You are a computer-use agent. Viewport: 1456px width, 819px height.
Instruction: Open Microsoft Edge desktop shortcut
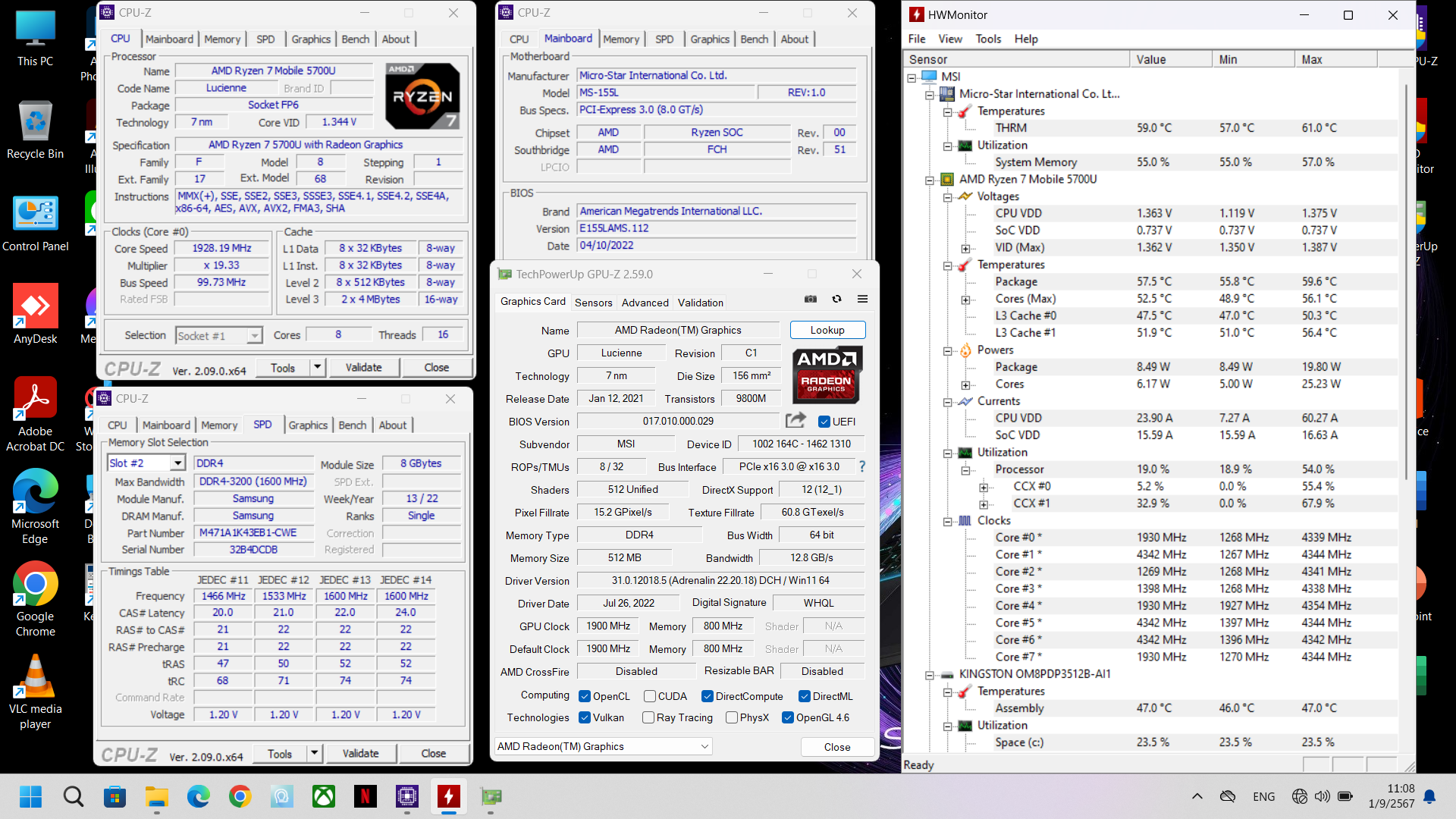point(35,507)
